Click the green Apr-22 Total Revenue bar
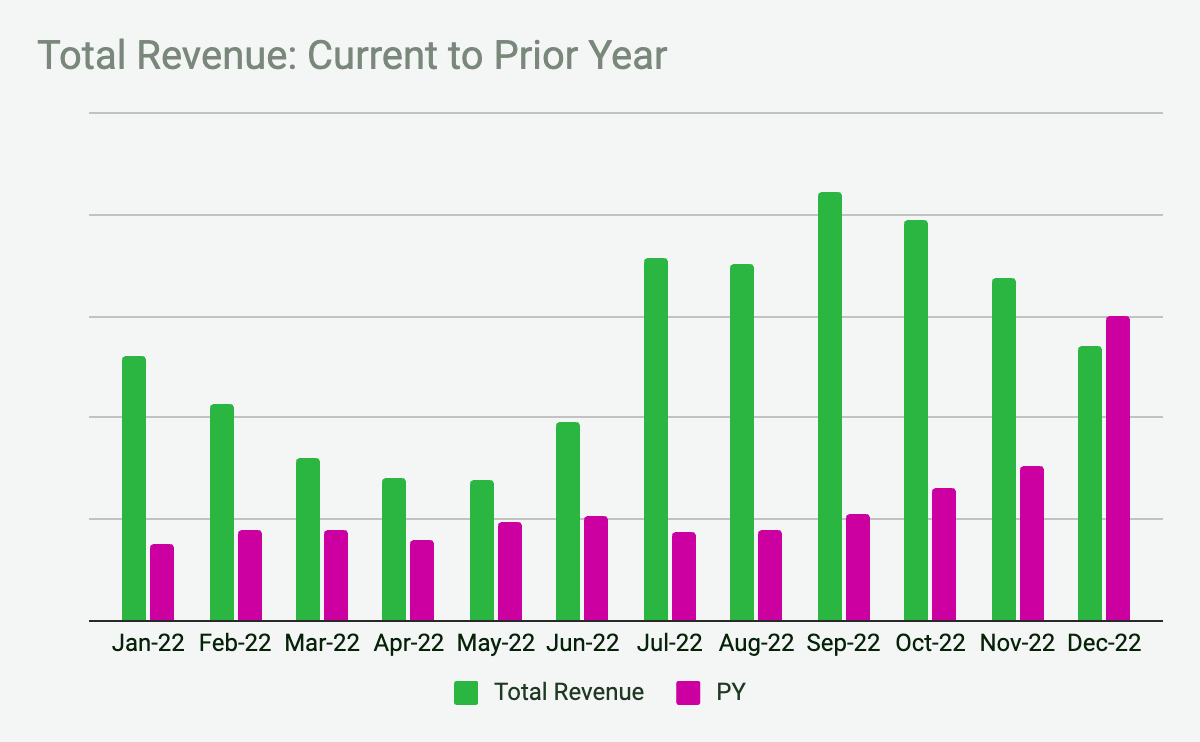Viewport: 1200px width, 742px height. point(394,549)
